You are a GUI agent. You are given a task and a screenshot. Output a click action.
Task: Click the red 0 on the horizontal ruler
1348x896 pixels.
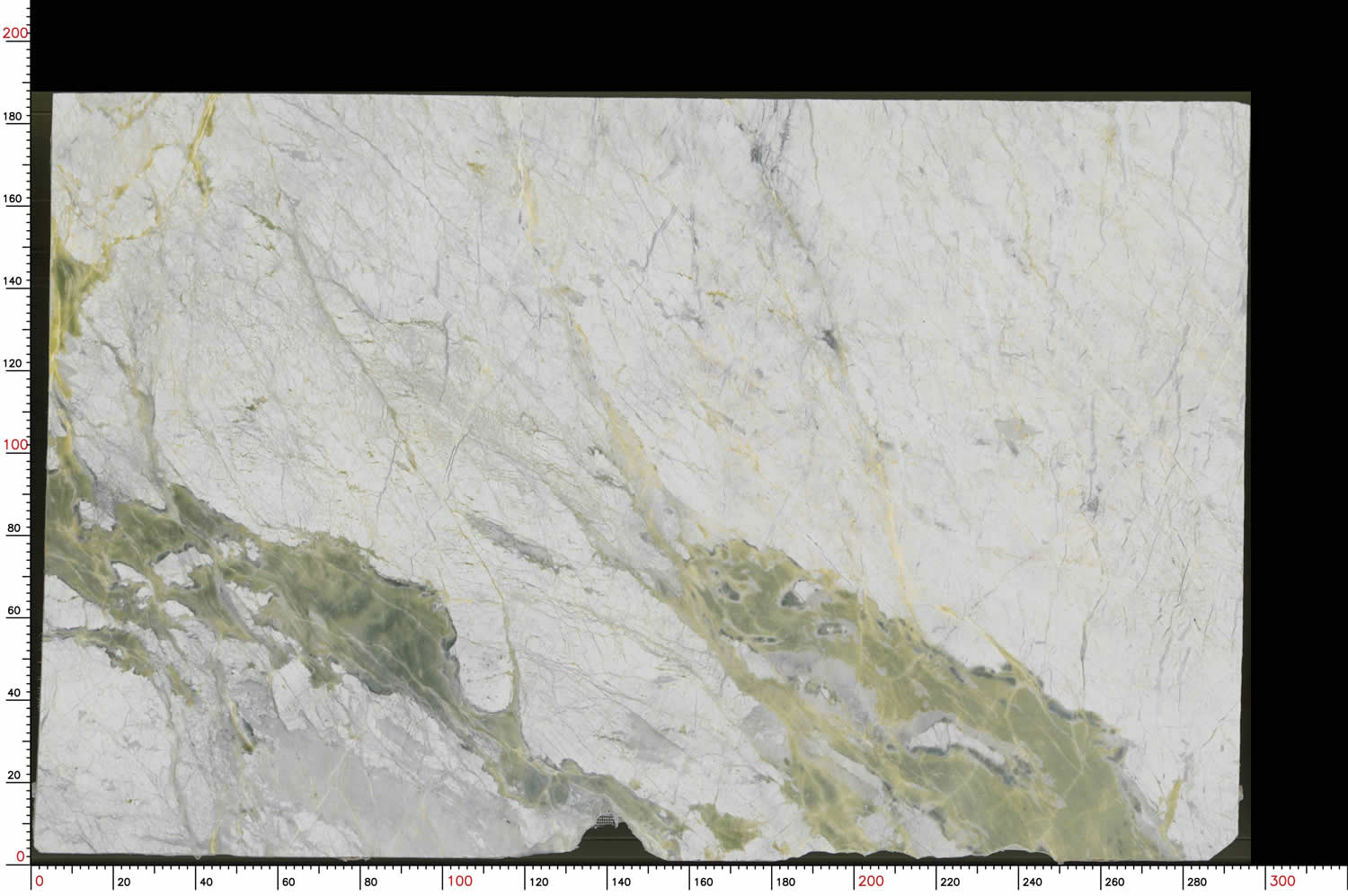(x=39, y=881)
